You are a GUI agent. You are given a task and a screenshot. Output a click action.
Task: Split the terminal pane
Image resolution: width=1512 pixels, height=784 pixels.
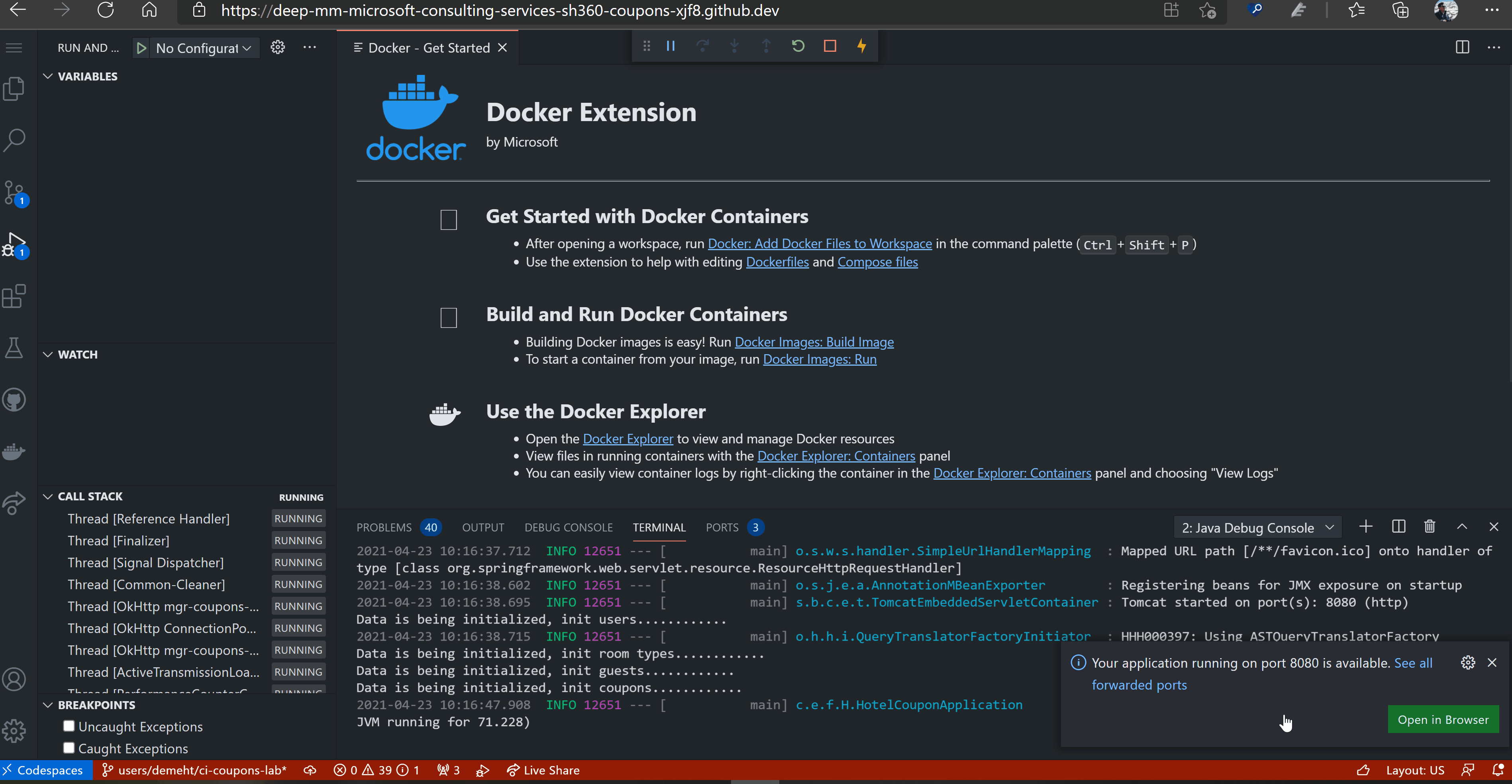[1399, 526]
